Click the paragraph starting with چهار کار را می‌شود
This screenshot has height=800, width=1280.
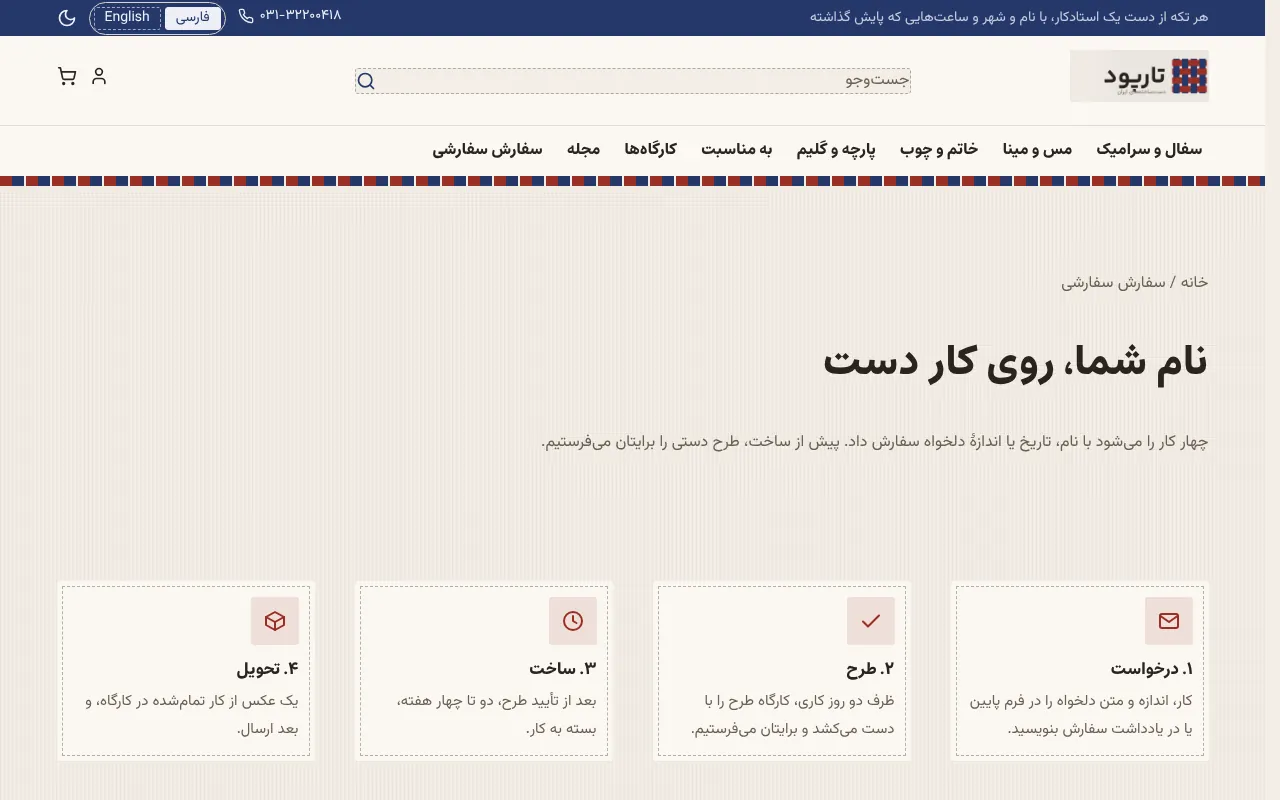[875, 441]
